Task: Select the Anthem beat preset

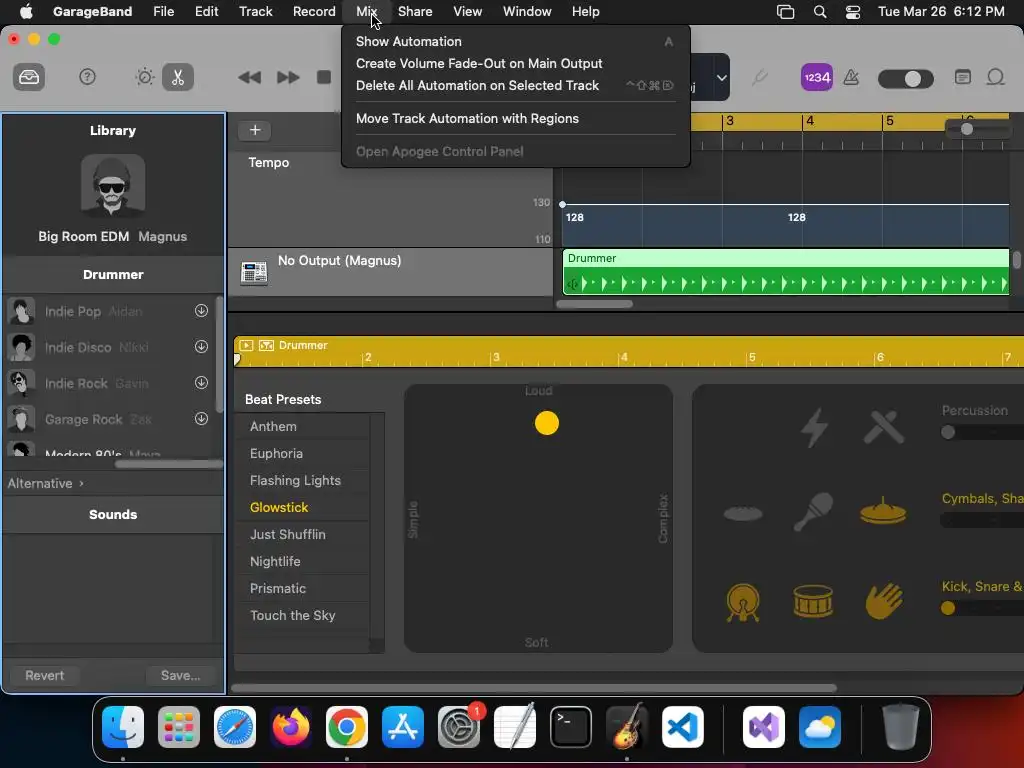Action: click(302, 426)
